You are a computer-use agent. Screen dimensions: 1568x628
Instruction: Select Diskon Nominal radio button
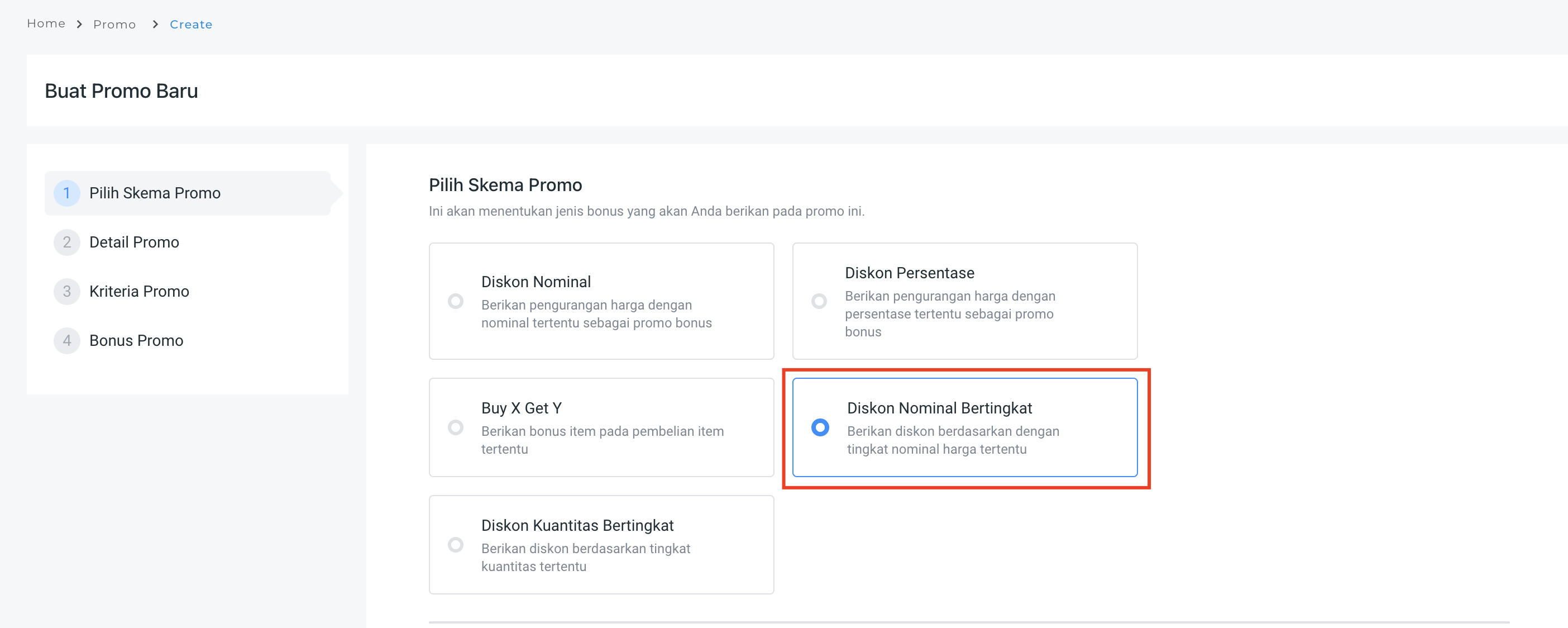click(455, 302)
